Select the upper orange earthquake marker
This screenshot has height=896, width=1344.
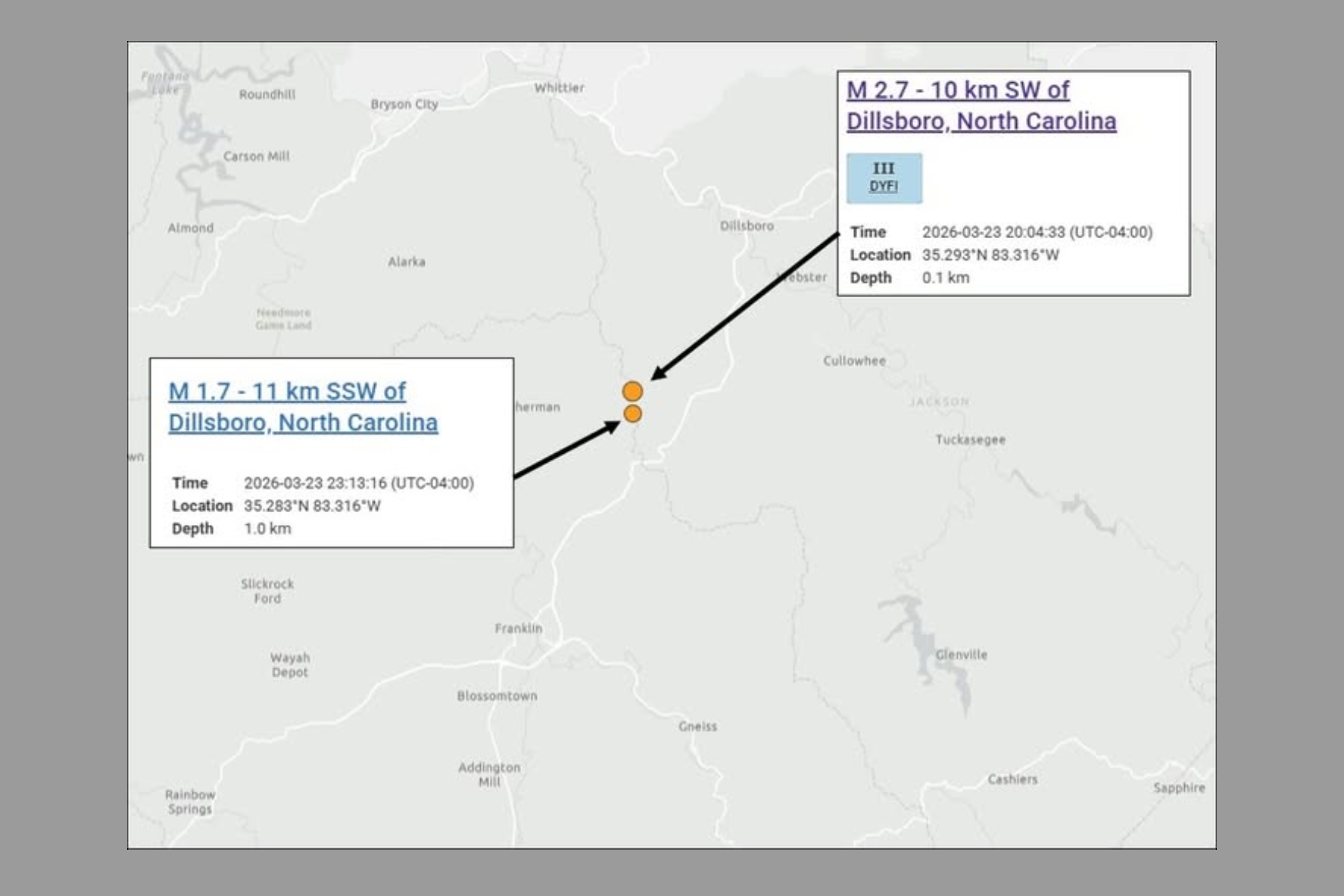[x=632, y=391]
